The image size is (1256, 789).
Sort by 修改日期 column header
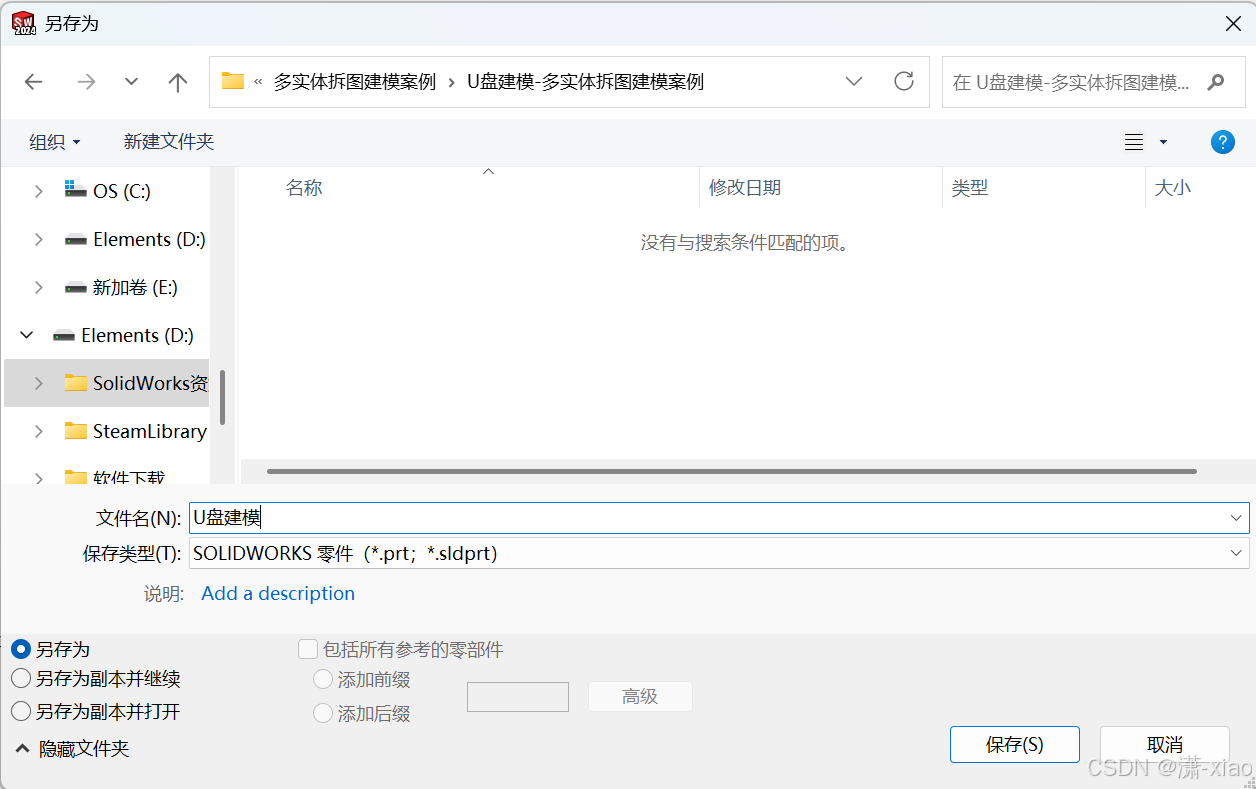click(745, 187)
